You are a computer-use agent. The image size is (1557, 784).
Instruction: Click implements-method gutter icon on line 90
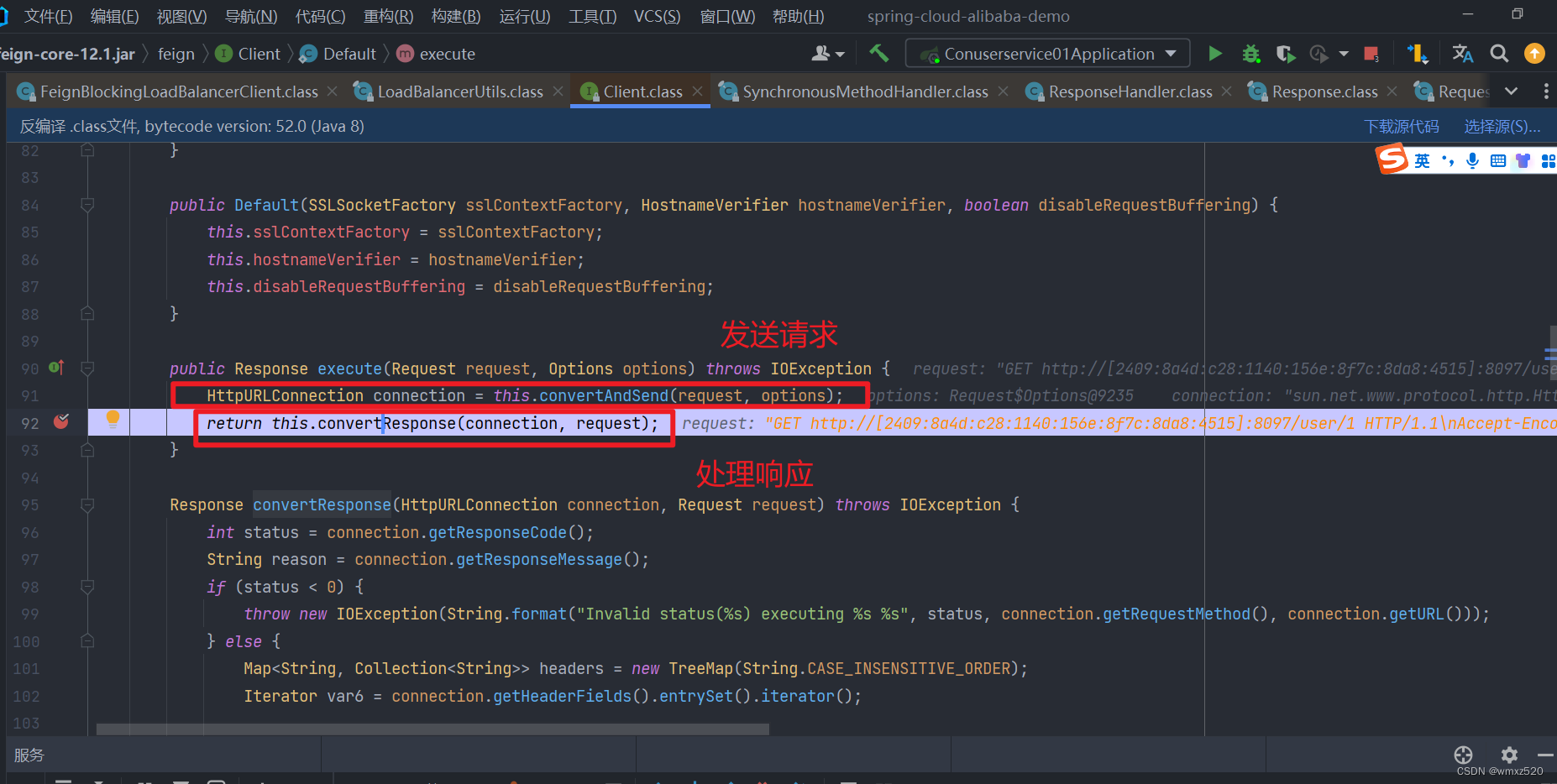[56, 368]
